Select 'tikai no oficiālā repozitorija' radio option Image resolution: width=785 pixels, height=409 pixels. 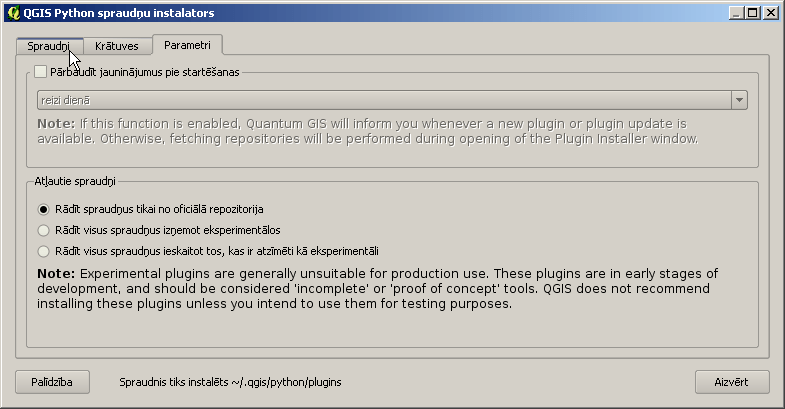pos(44,209)
